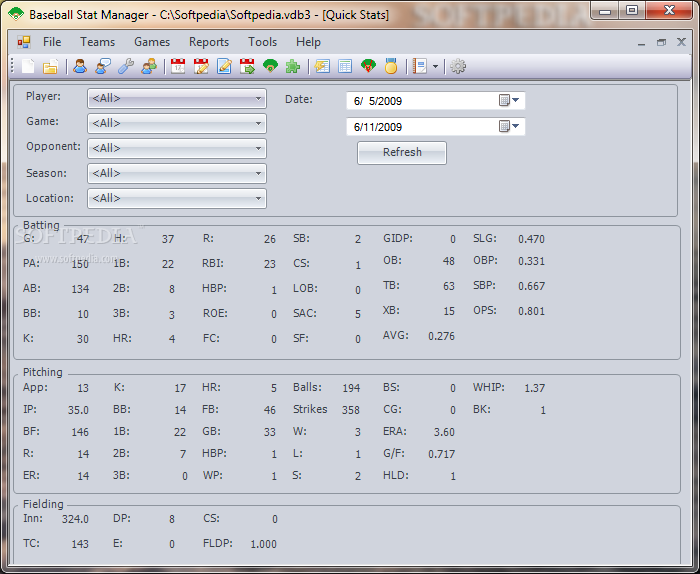Click the wrench tool icon
Image resolution: width=700 pixels, height=574 pixels.
(126, 67)
